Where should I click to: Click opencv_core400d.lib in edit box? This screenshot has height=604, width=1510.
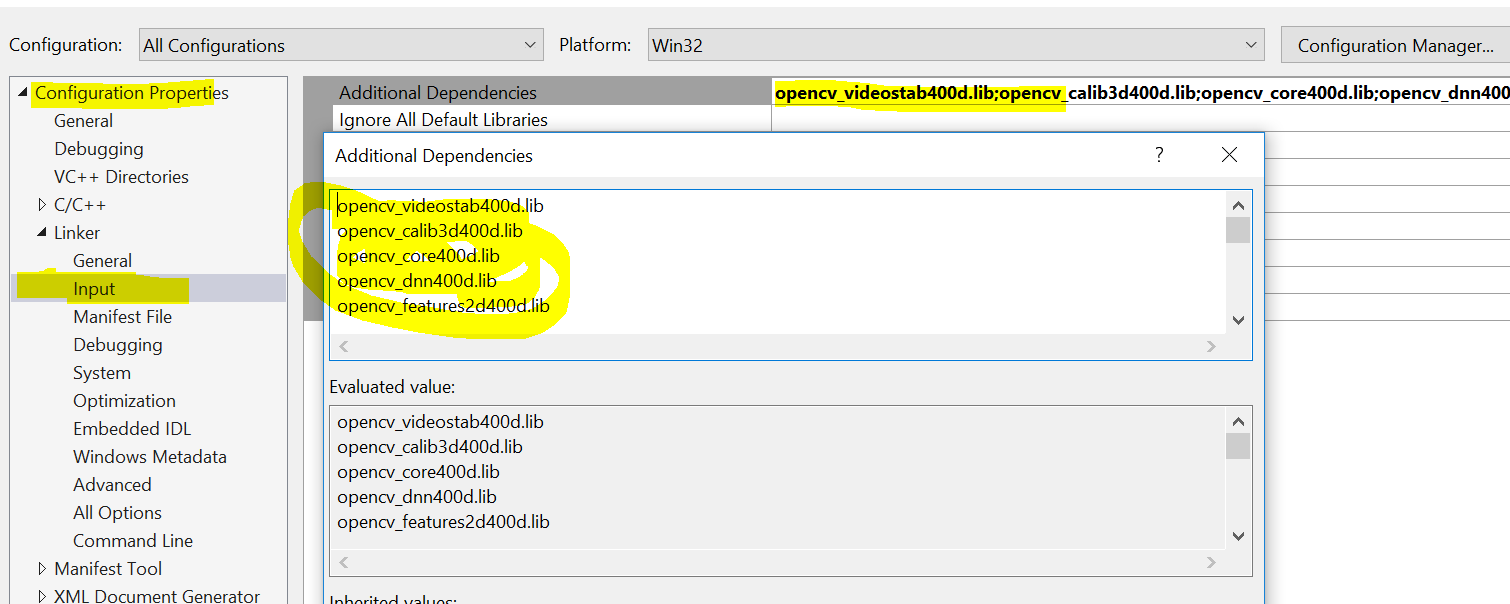pos(418,256)
